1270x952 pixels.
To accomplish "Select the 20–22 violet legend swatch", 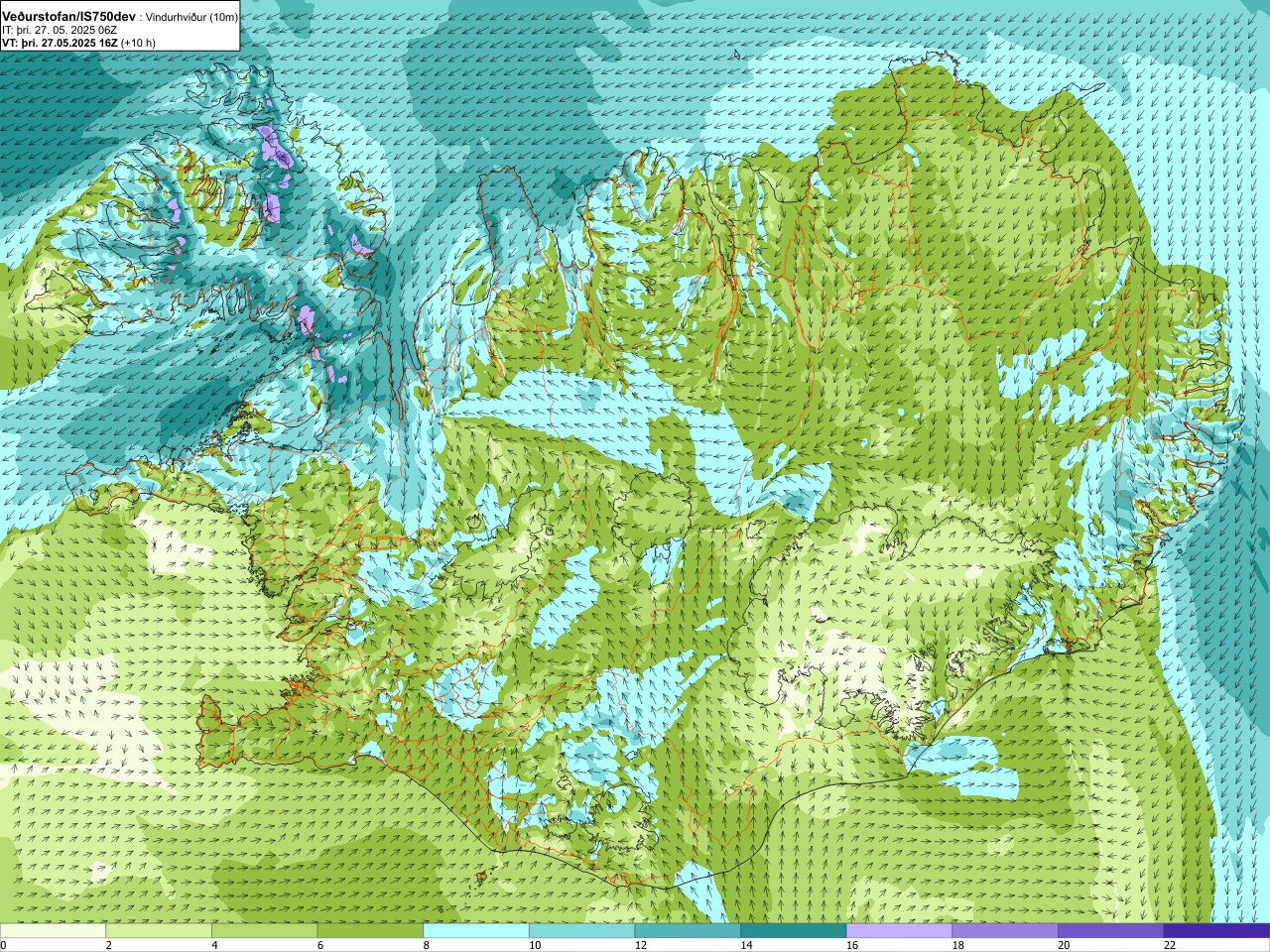I will point(1110,931).
